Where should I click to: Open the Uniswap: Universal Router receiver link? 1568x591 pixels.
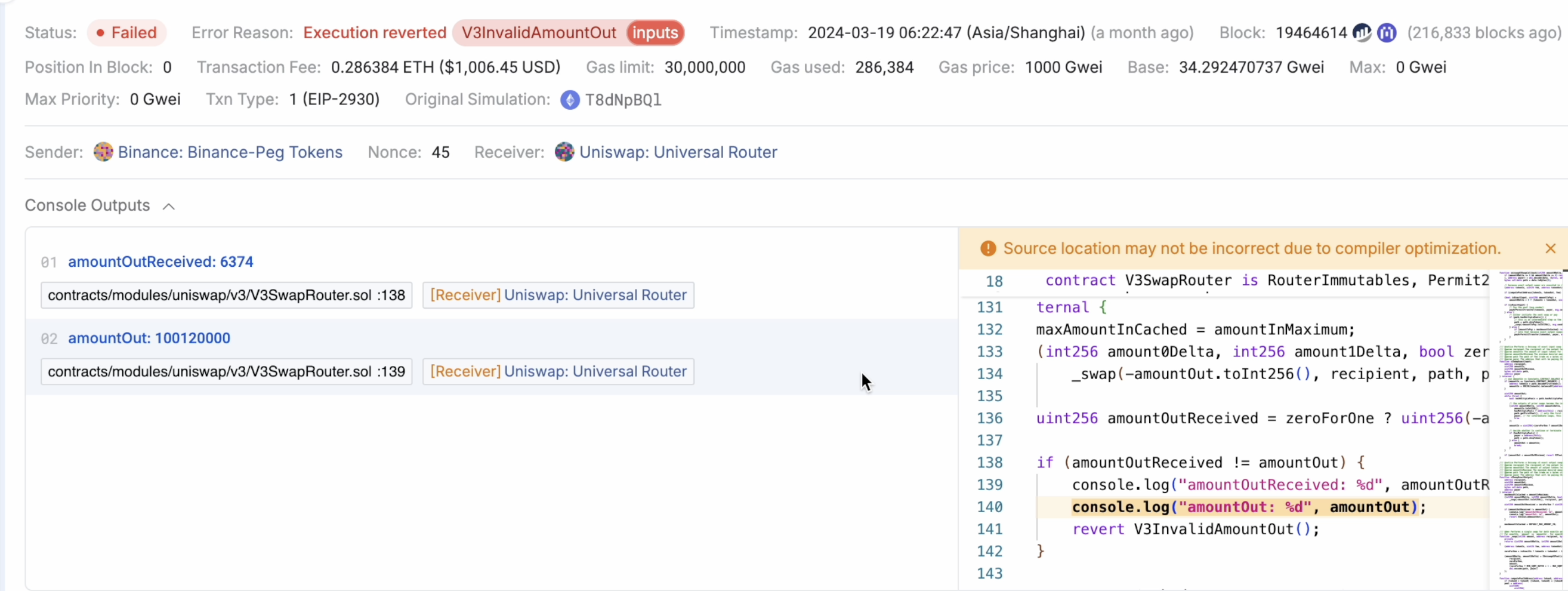pos(677,152)
